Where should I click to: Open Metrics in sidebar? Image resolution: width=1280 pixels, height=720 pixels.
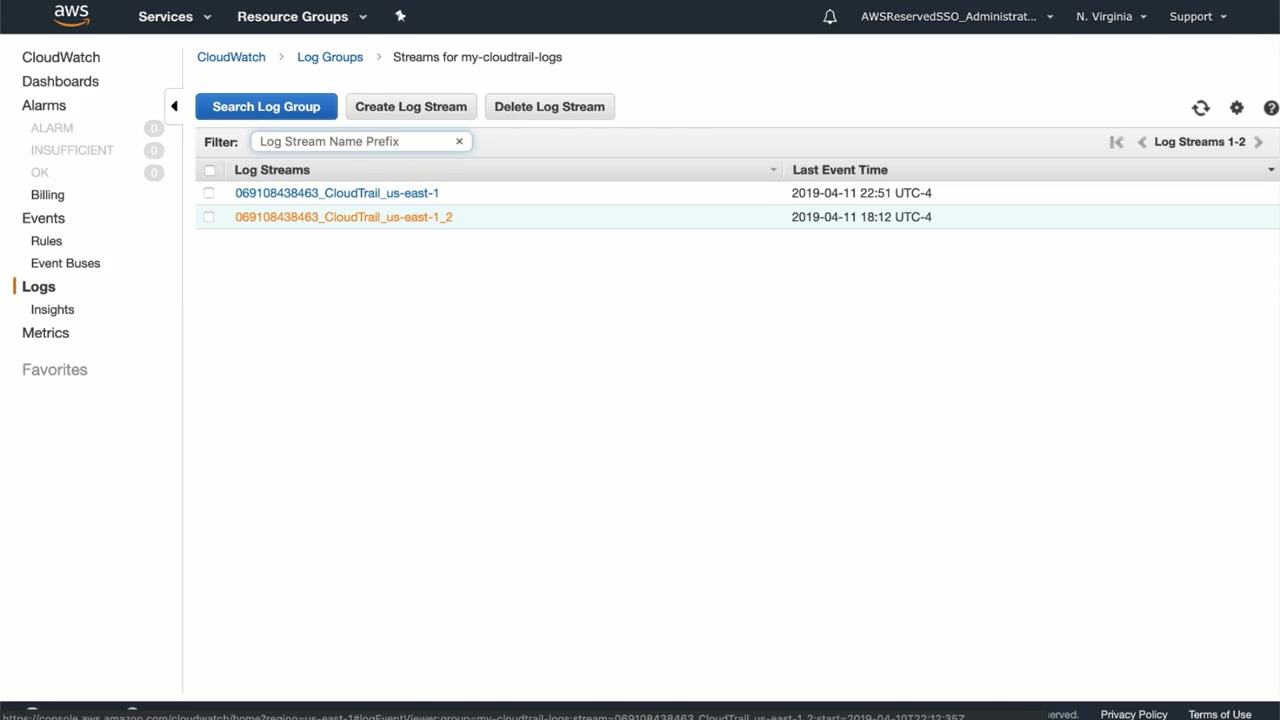click(46, 333)
